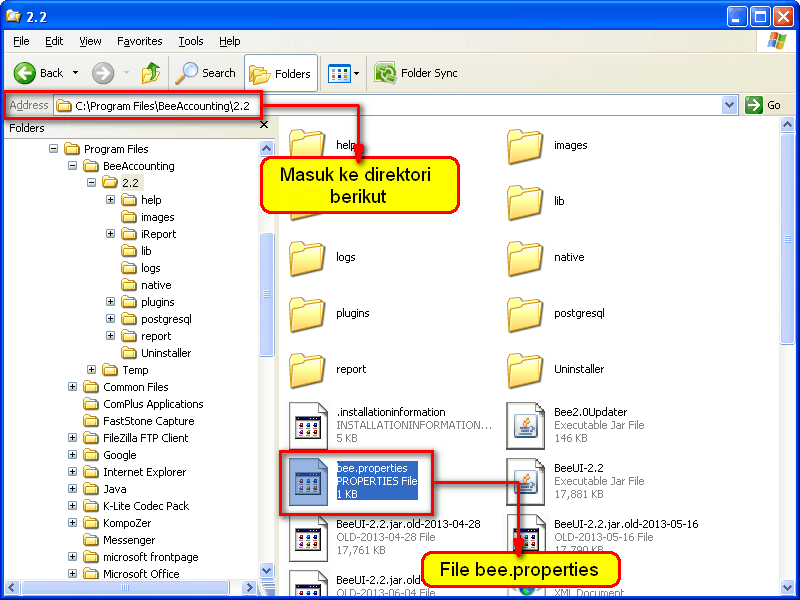Select the report folder icon in file list

(x=307, y=371)
